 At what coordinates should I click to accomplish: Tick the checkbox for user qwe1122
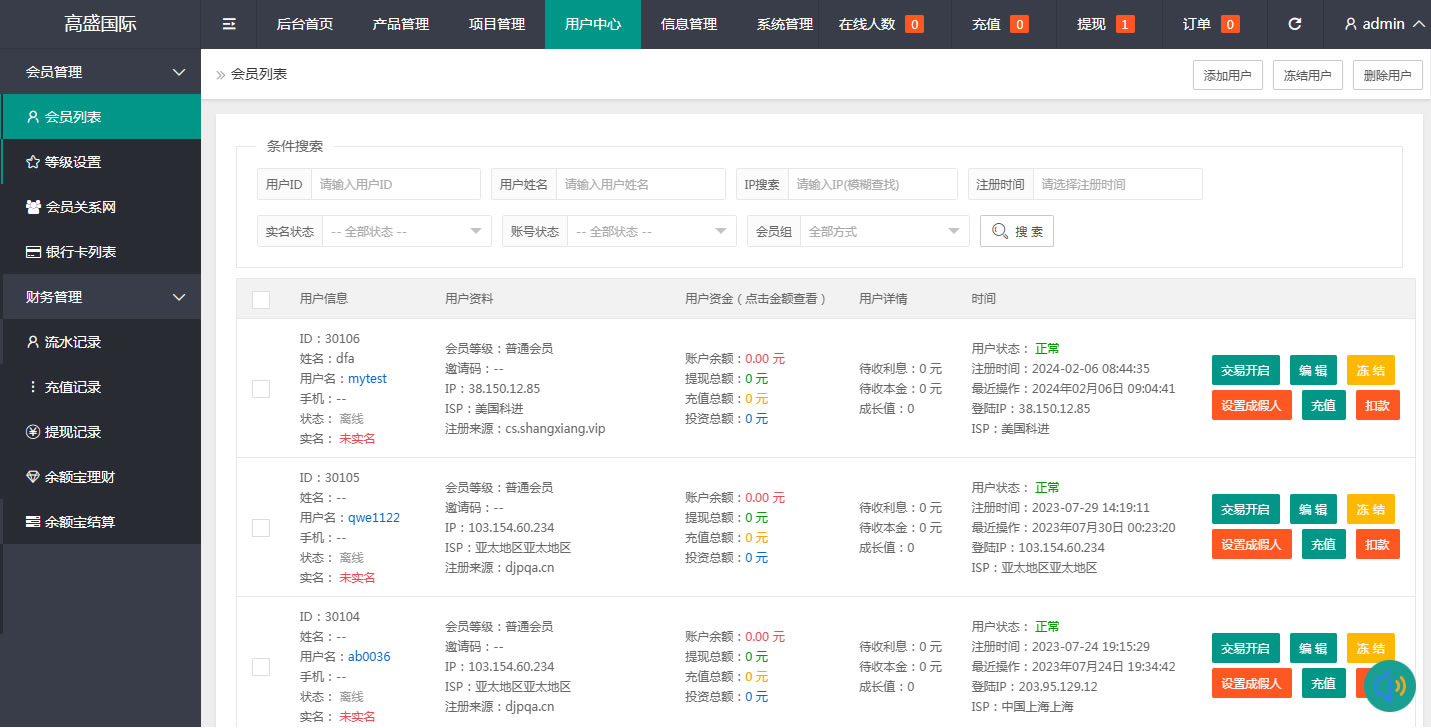click(x=261, y=528)
